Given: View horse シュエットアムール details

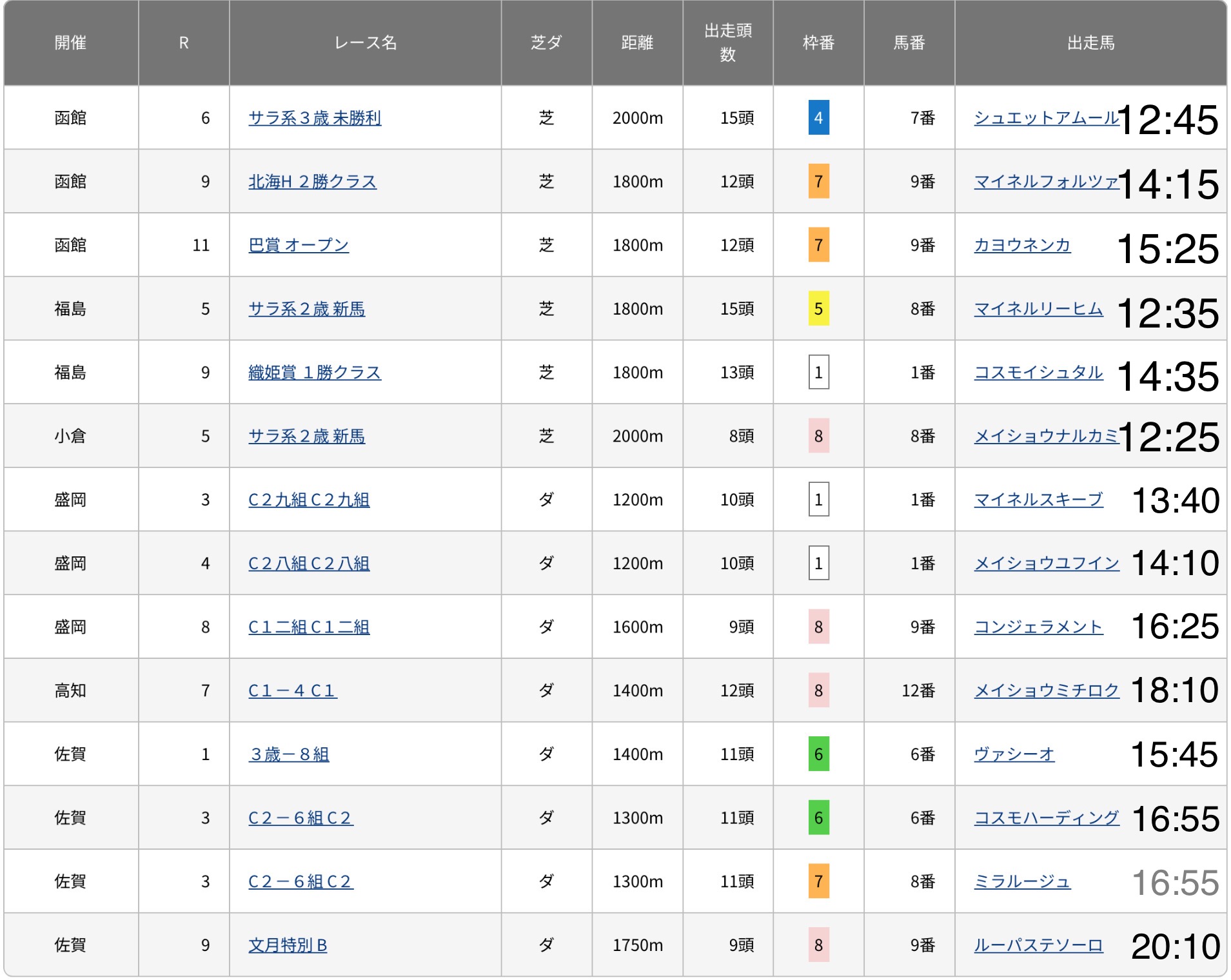Looking at the screenshot, I should point(1046,118).
